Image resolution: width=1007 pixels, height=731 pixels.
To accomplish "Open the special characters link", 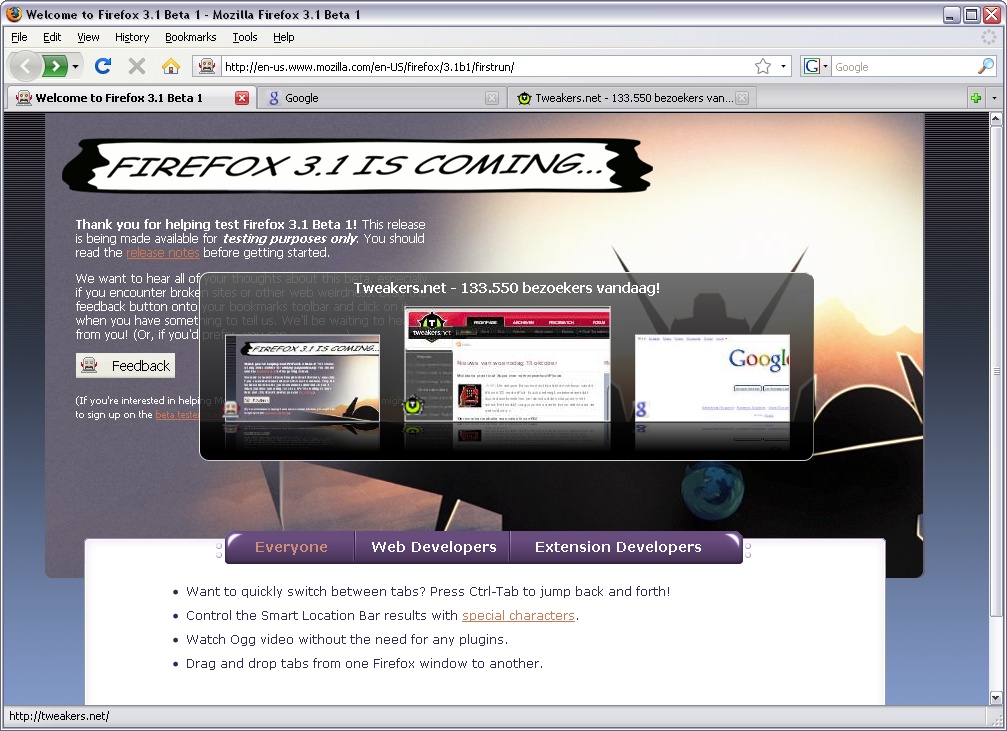I will coord(518,615).
